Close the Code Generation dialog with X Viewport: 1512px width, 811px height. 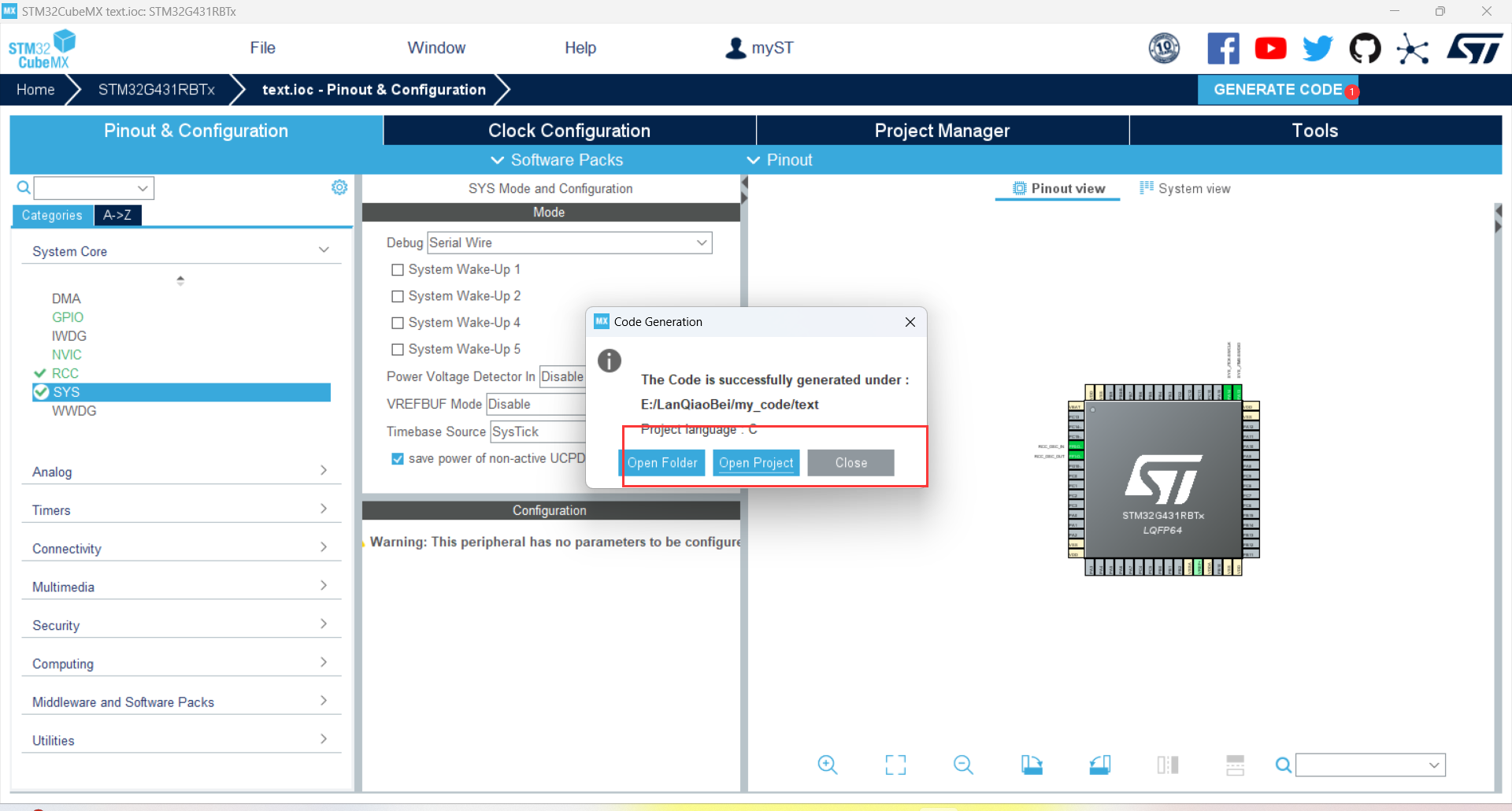click(910, 322)
